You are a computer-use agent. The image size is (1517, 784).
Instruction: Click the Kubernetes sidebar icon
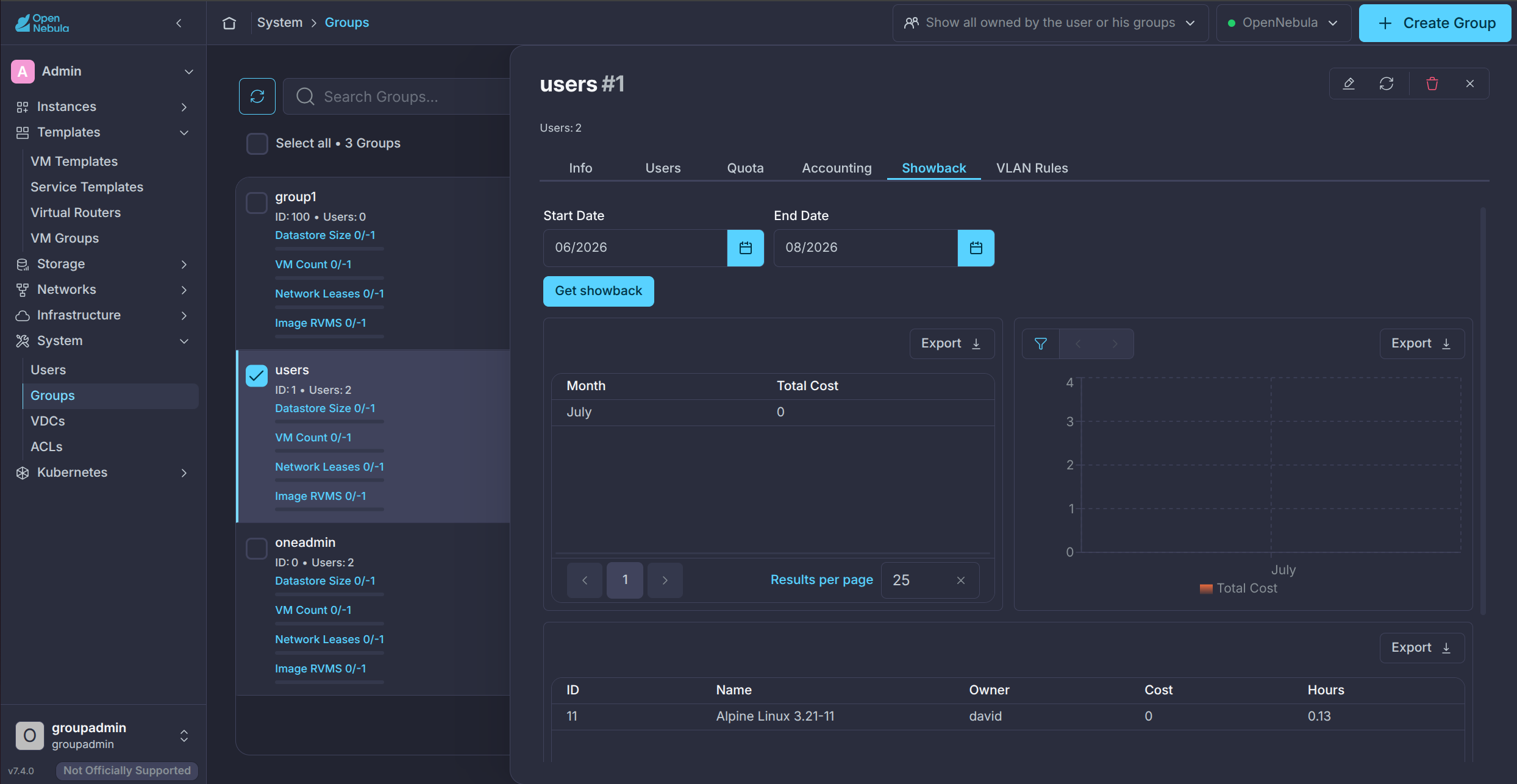23,472
